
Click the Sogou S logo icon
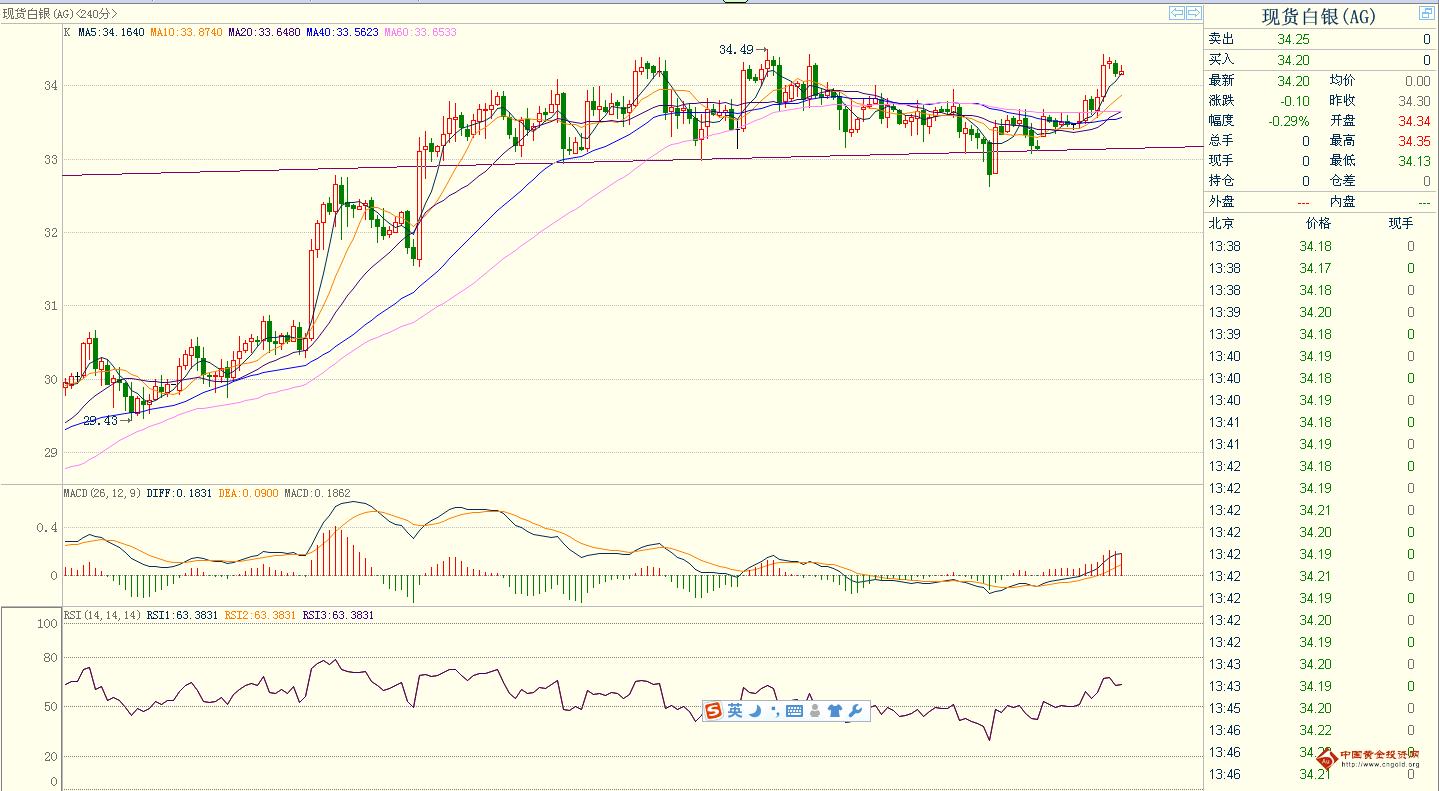pyautogui.click(x=713, y=711)
